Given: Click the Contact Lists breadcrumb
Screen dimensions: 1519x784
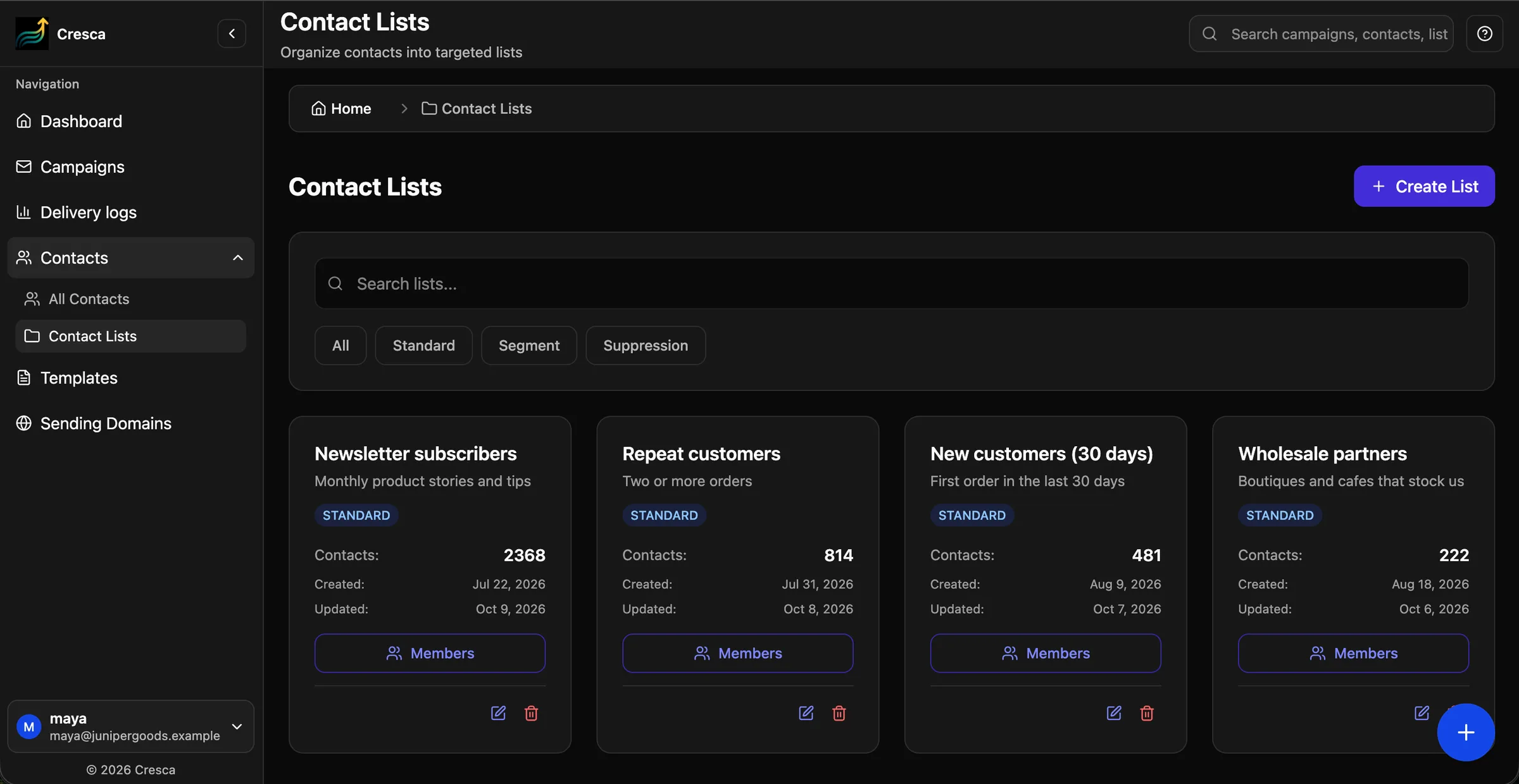Looking at the screenshot, I should click(x=477, y=109).
